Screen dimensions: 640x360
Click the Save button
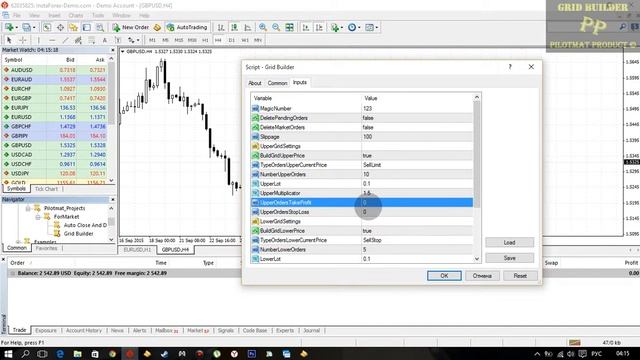point(509,258)
